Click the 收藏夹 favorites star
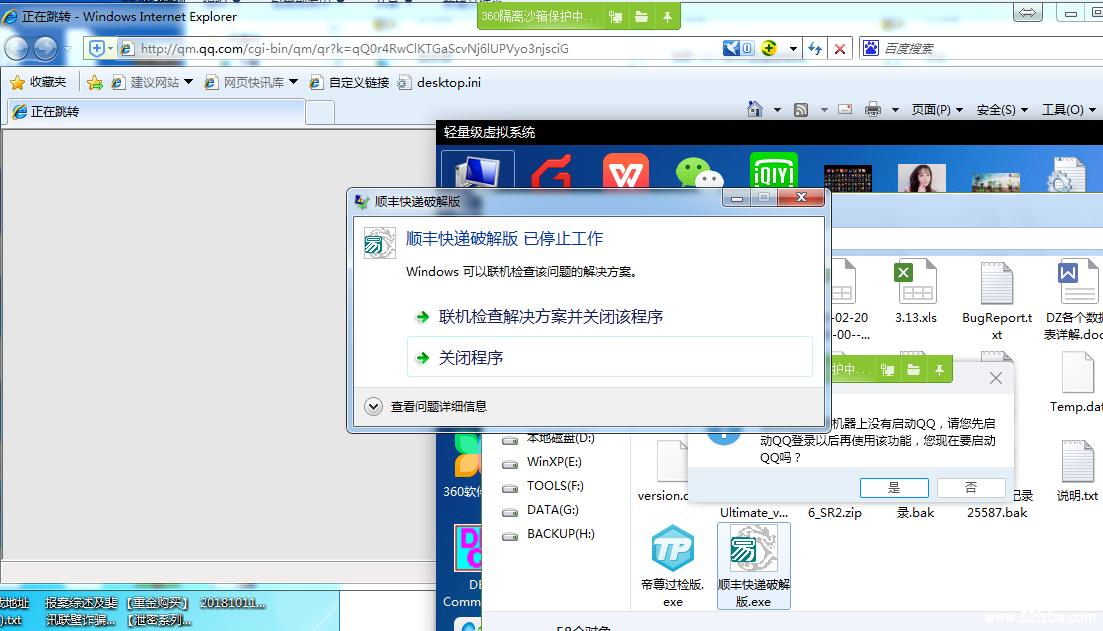 pos(18,83)
